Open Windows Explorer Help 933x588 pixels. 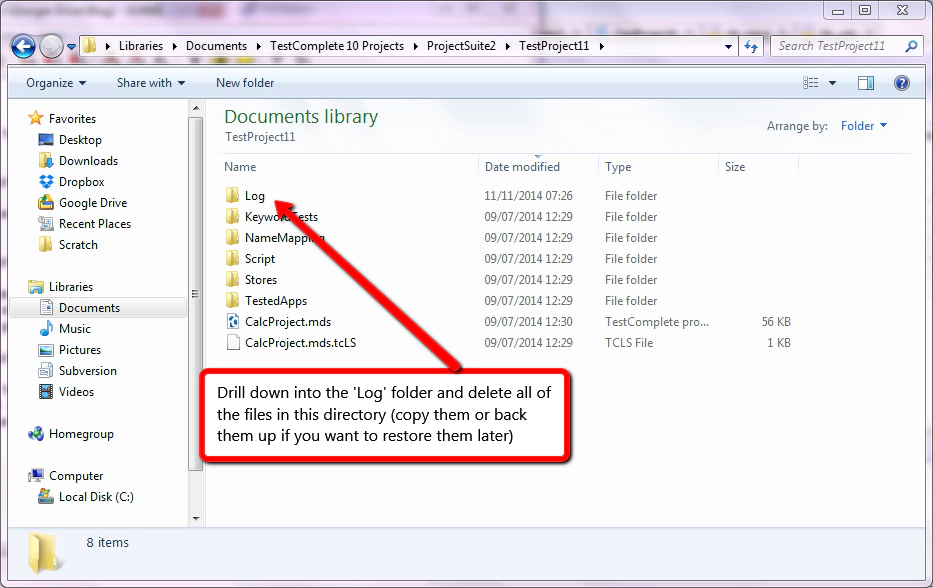pos(901,83)
